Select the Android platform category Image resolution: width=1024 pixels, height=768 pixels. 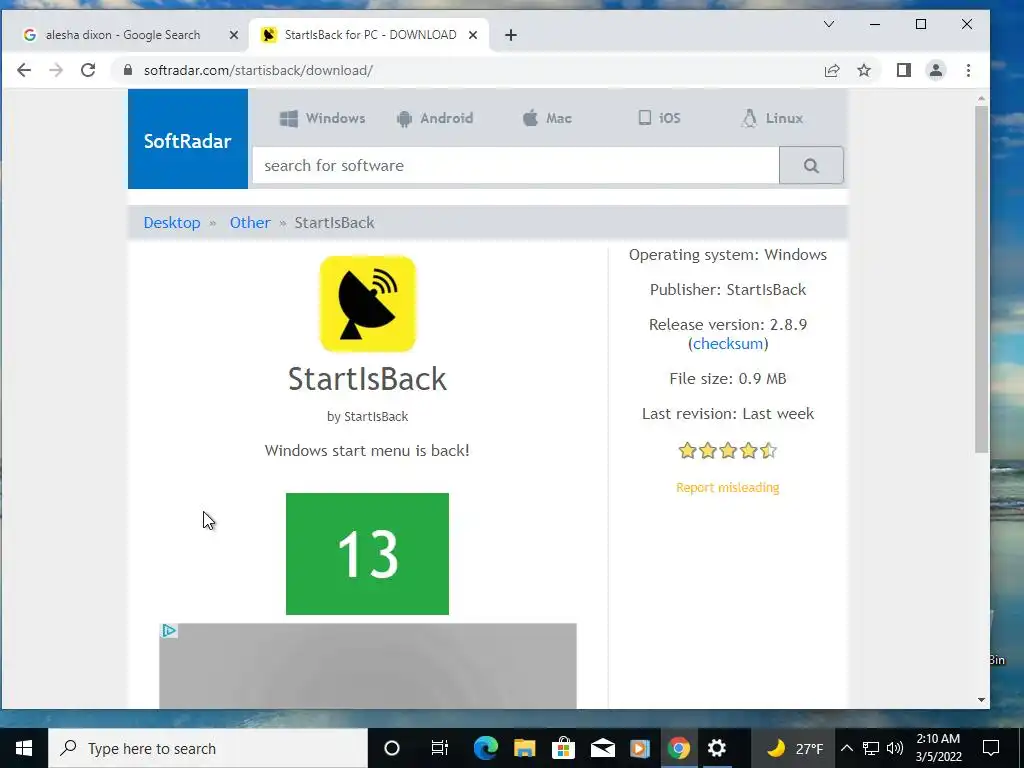click(x=434, y=118)
